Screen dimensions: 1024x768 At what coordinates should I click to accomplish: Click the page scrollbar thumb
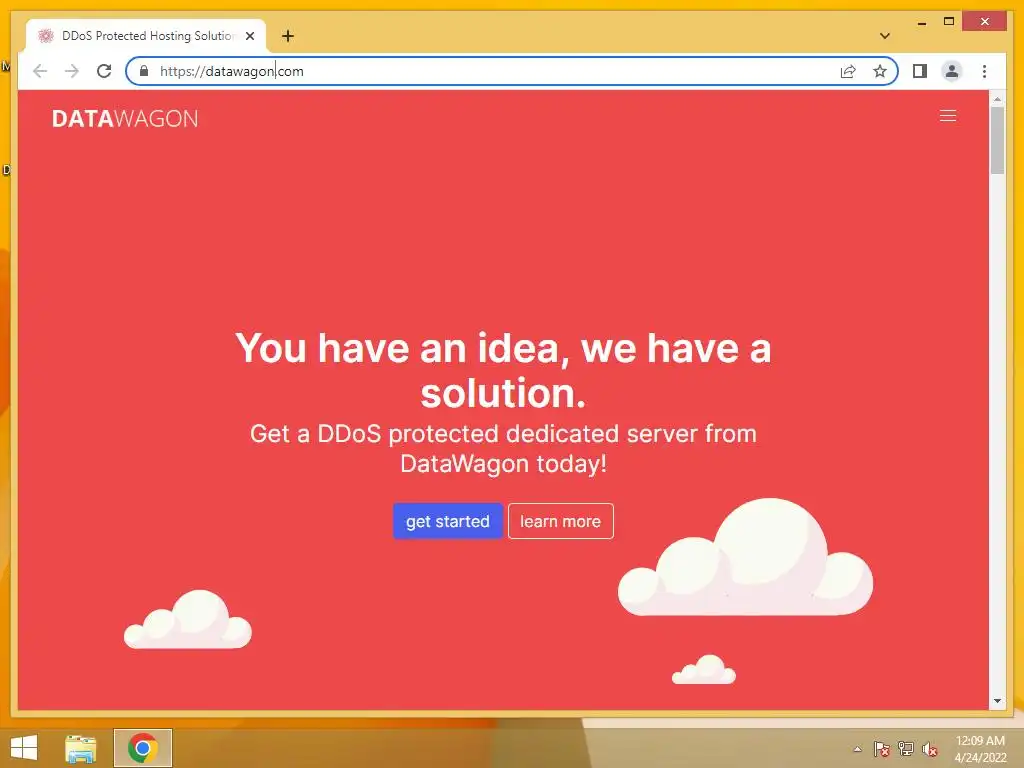997,140
